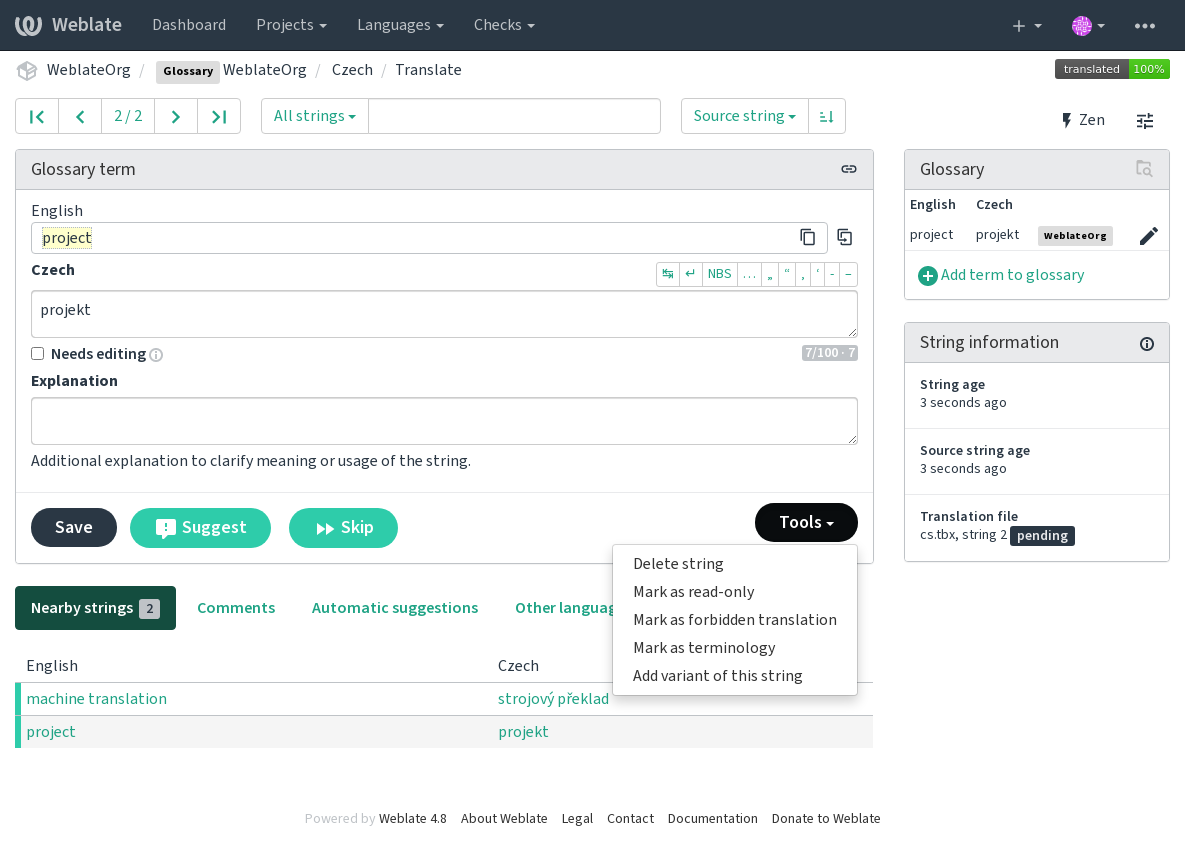1185x856 pixels.
Task: Skip this string
Action: [x=343, y=527]
